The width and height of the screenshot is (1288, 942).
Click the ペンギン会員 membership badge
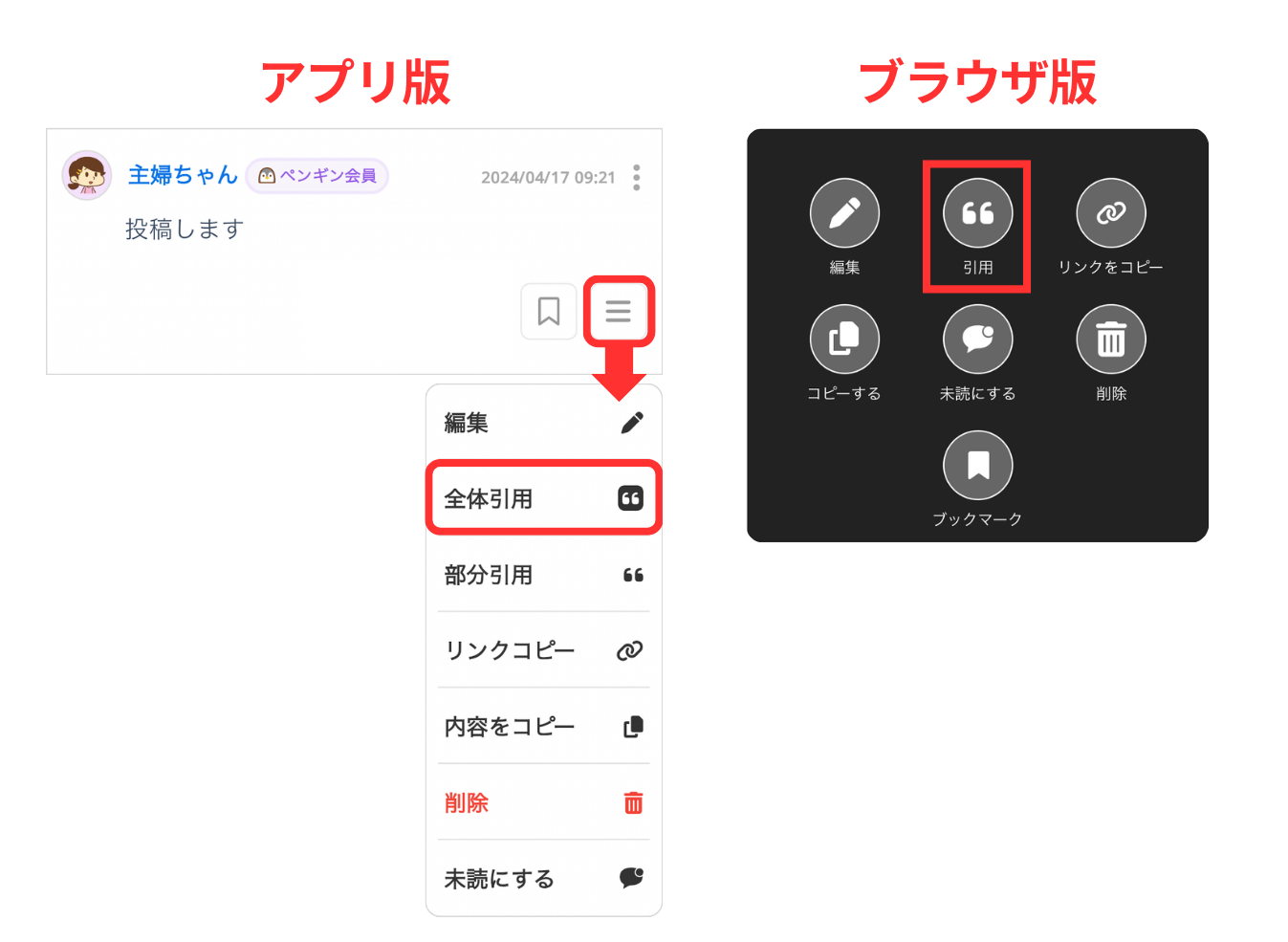pos(317,176)
